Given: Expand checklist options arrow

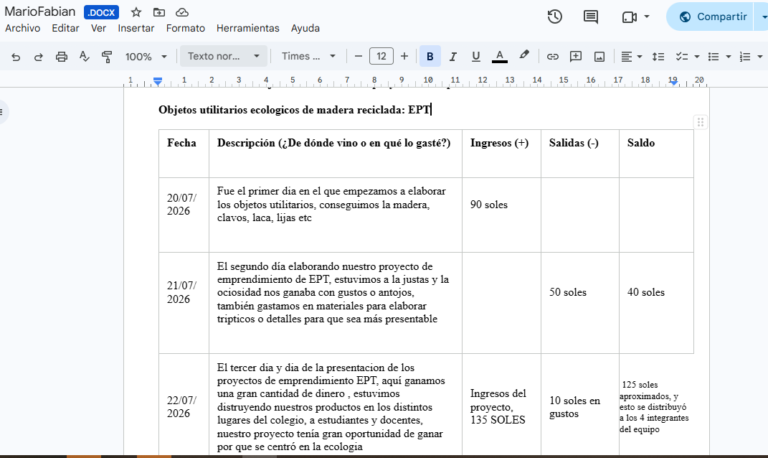Looking at the screenshot, I should tap(696, 57).
